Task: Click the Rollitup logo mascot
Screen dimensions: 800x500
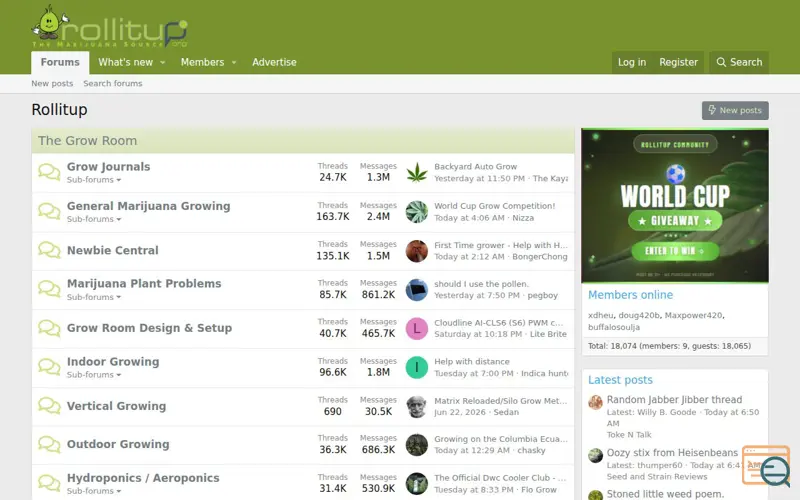Action: (x=49, y=23)
